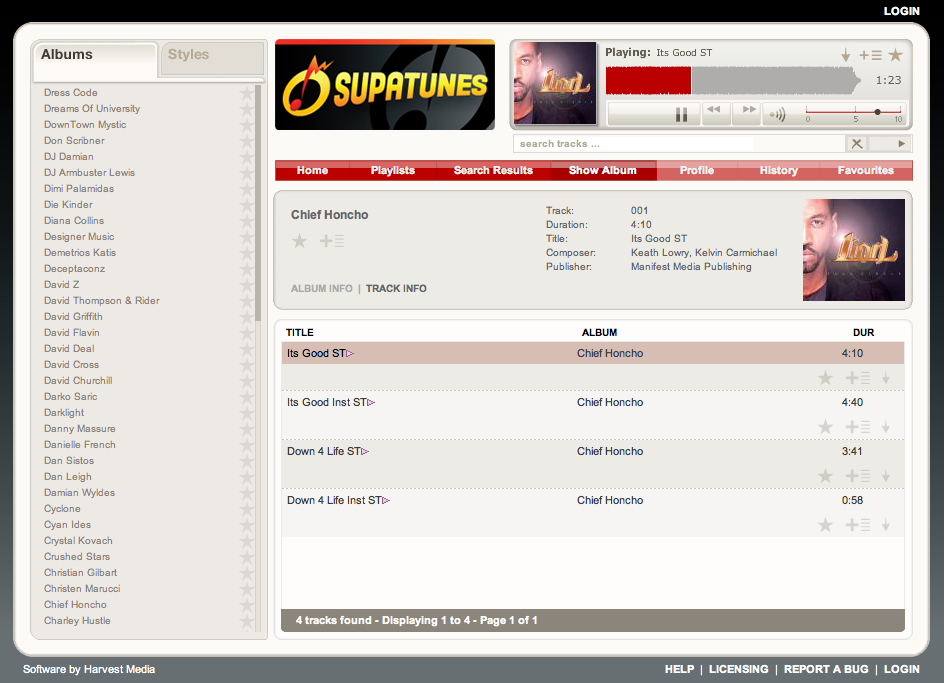
Task: Open REPORT A BUG footer link
Action: (x=826, y=669)
